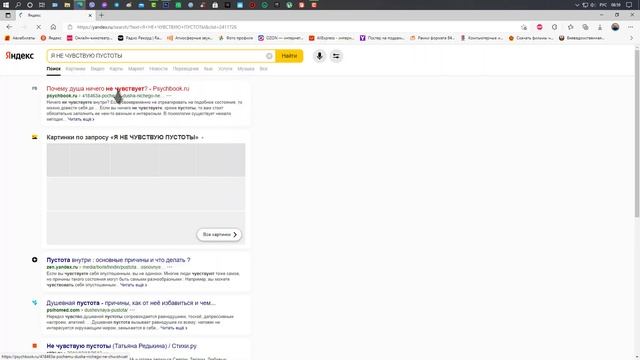Open the OZON bookmark
Screen dimensions: 640x360
(280, 38)
